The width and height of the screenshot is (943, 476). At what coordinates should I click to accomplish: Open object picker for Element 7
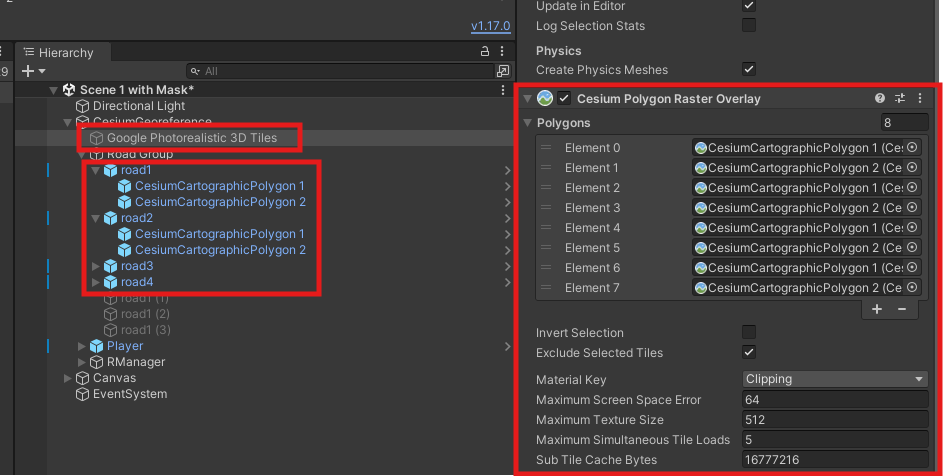point(912,288)
